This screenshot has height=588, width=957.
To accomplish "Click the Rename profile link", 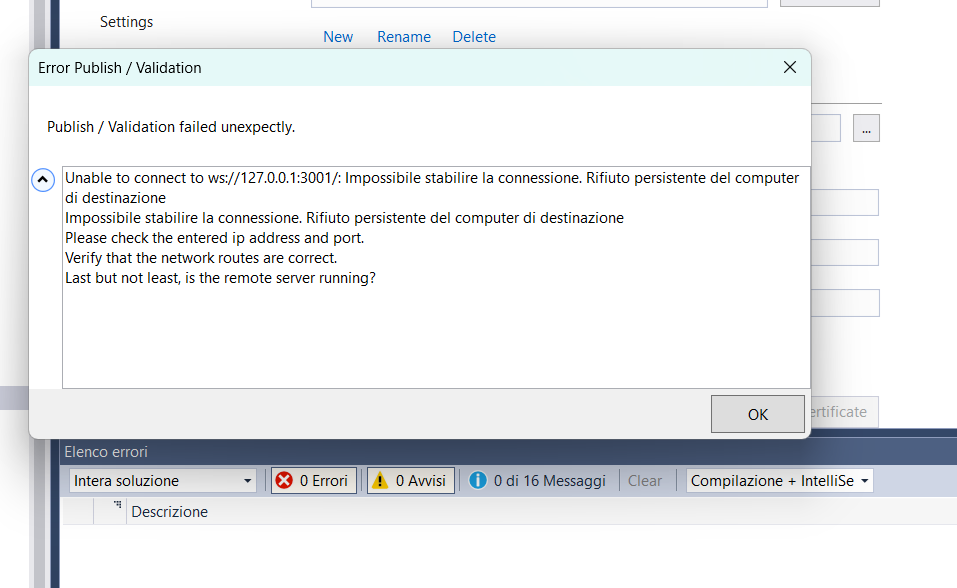I will coord(404,37).
